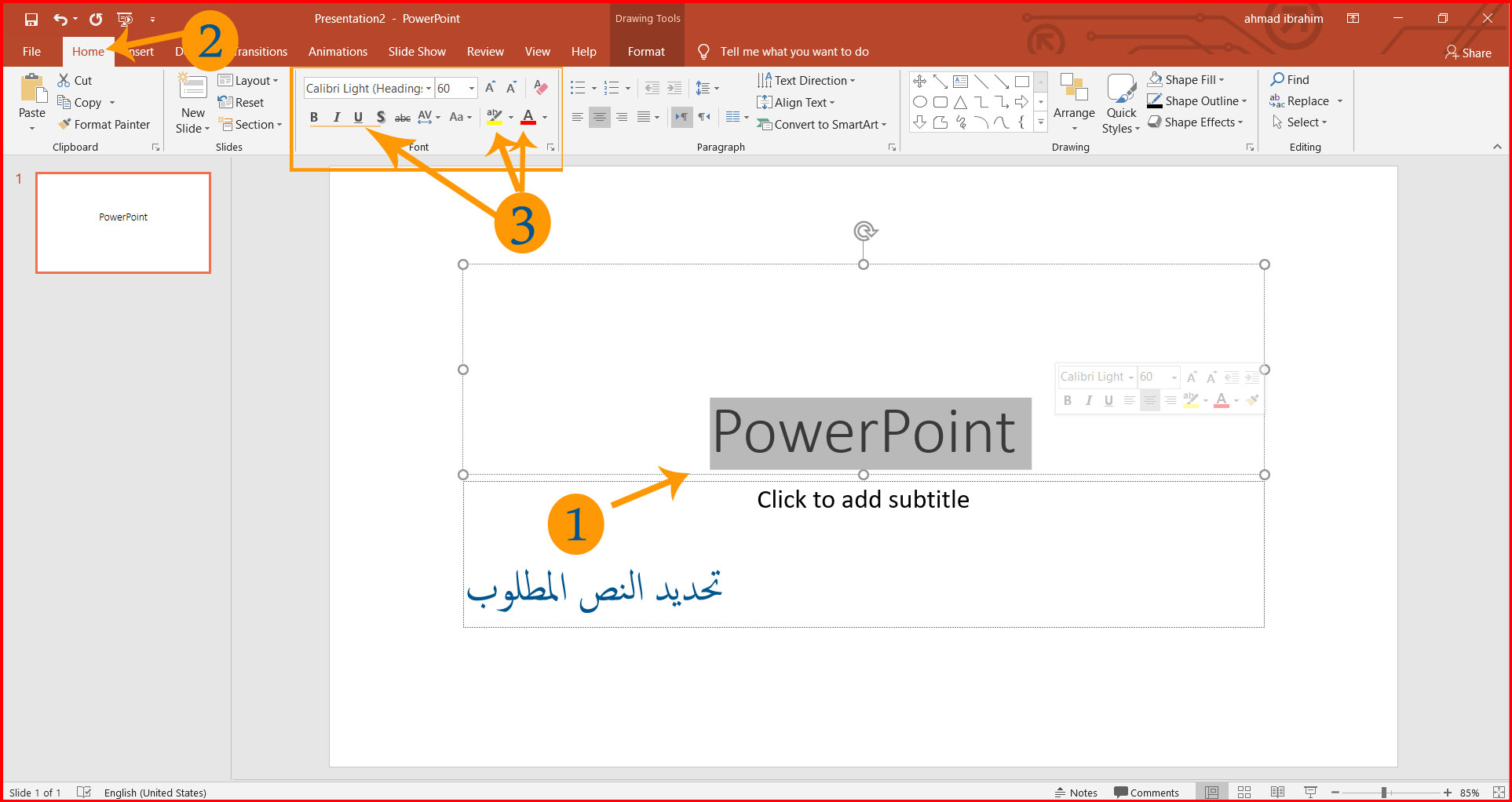
Task: Select the right arrow shape in gallery
Action: (1021, 102)
